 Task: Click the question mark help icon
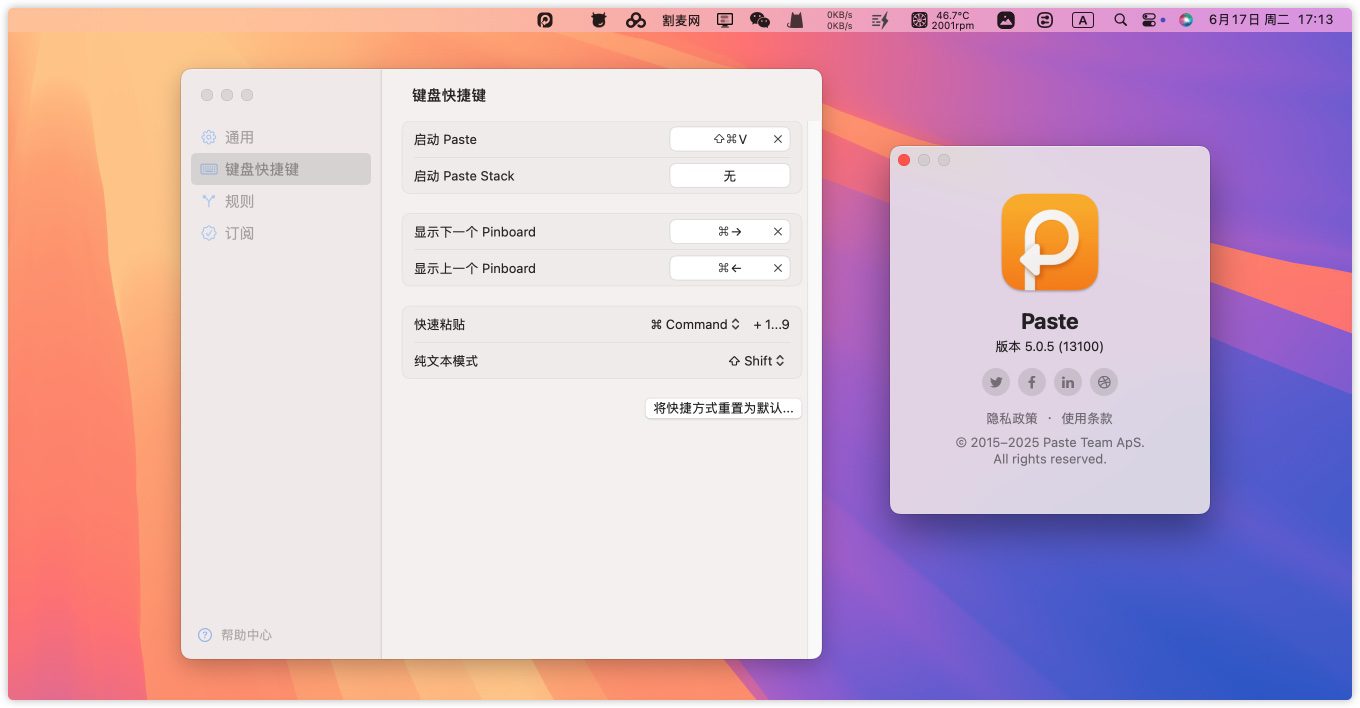pyautogui.click(x=205, y=635)
